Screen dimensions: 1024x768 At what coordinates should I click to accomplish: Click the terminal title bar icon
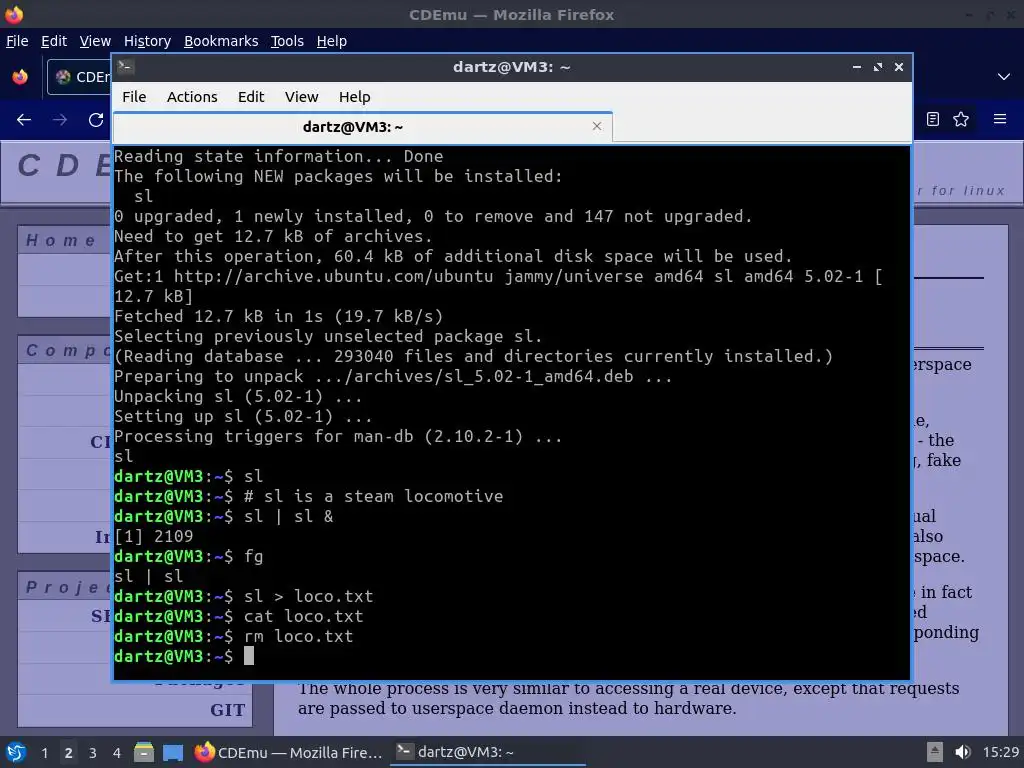[126, 67]
